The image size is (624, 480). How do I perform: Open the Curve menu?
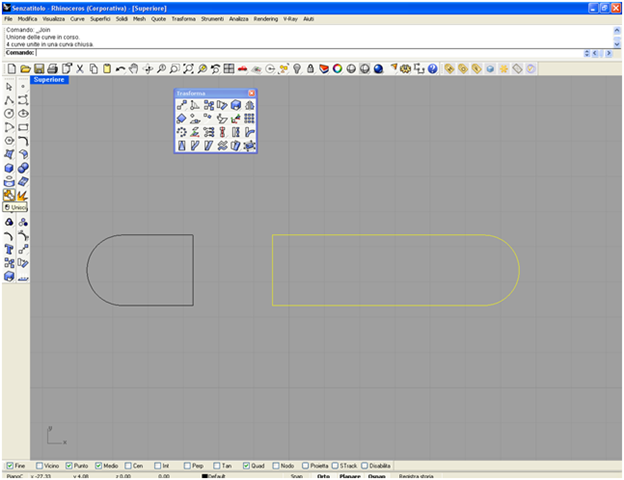[x=77, y=19]
